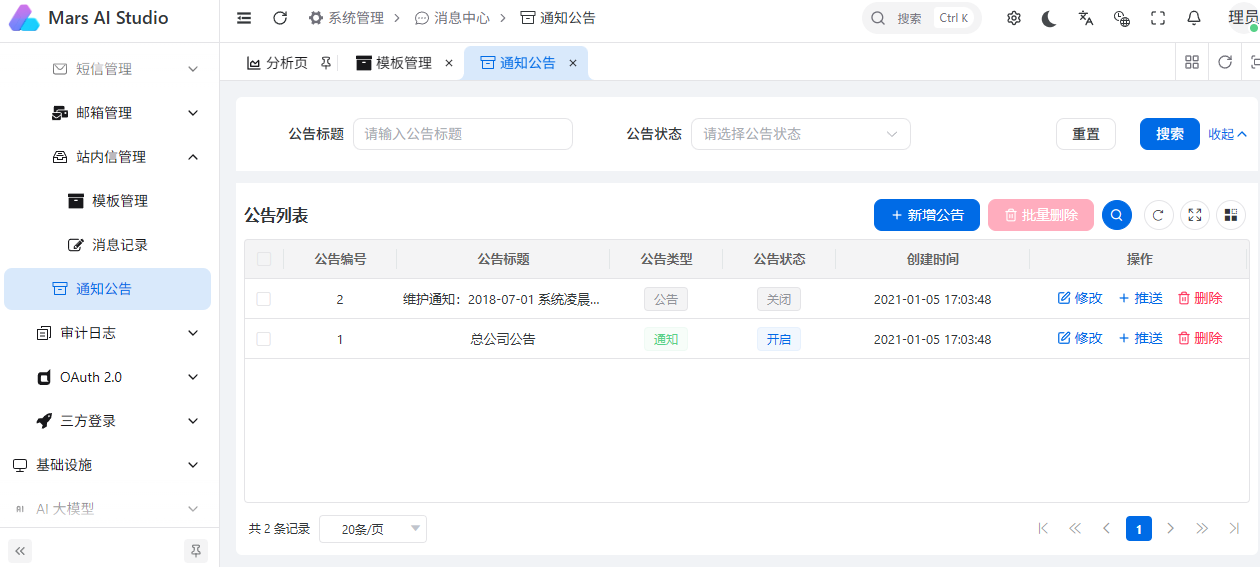The image size is (1260, 567).
Task: Click the blue 搜索 button
Action: coord(1170,134)
